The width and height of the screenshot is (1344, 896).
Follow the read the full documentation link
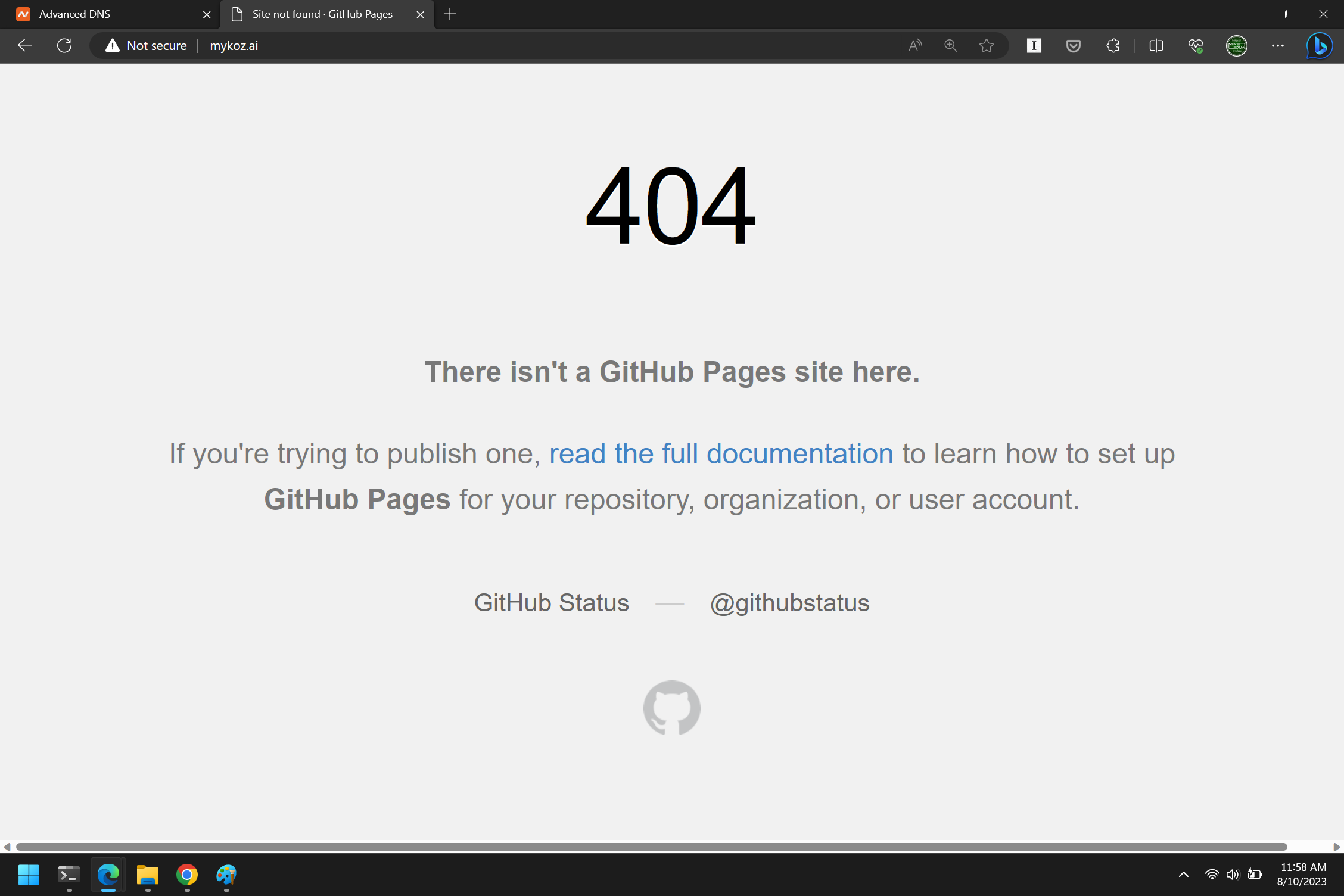coord(721,453)
